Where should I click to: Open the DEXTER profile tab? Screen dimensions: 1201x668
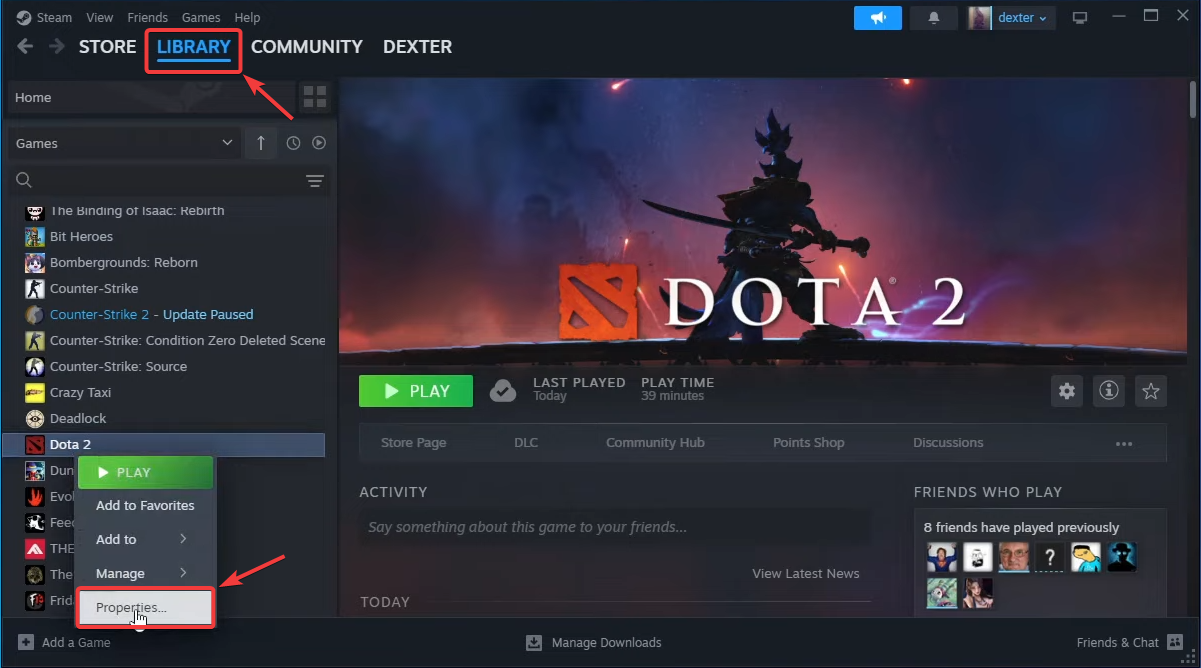[x=417, y=47]
